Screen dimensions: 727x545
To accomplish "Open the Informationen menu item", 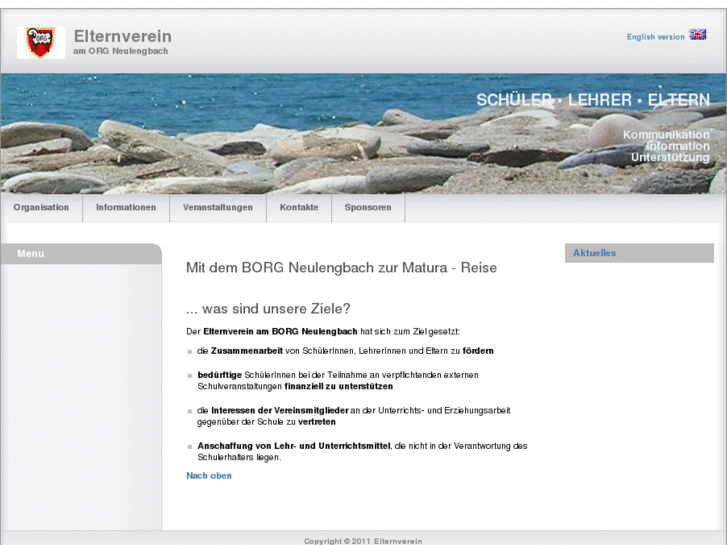I will [x=126, y=207].
